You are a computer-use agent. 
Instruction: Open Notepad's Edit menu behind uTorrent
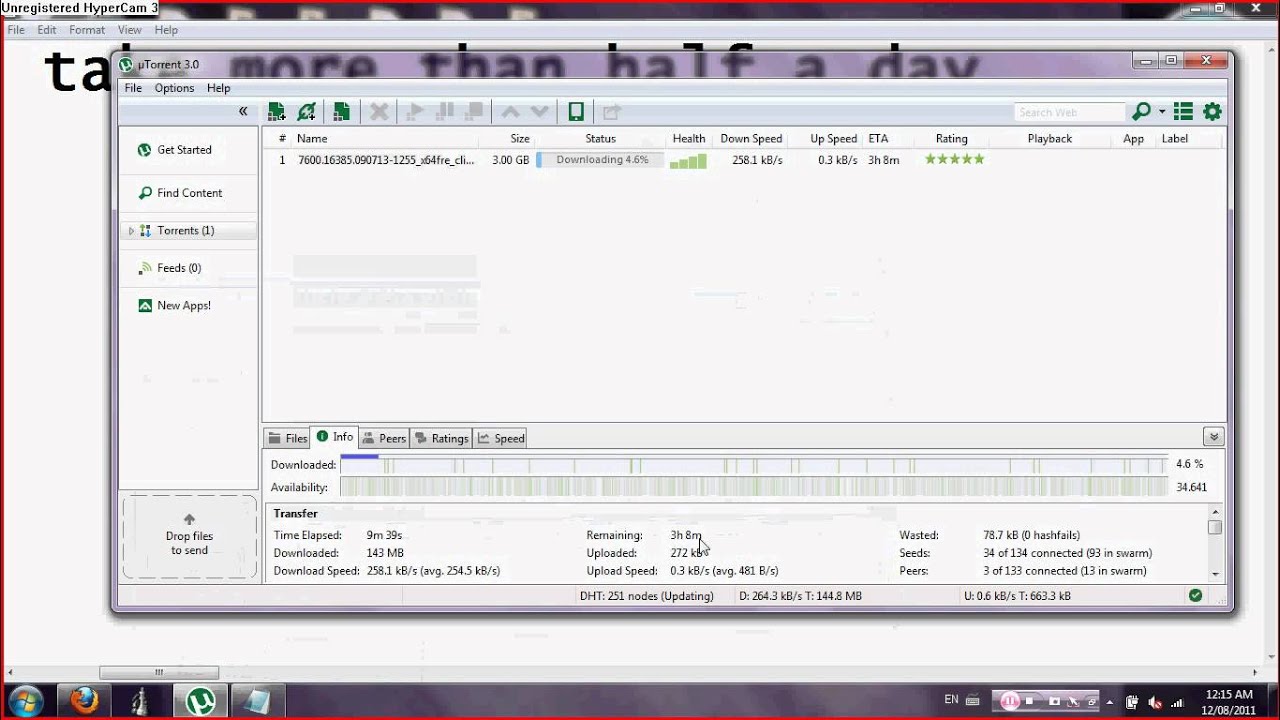47,30
